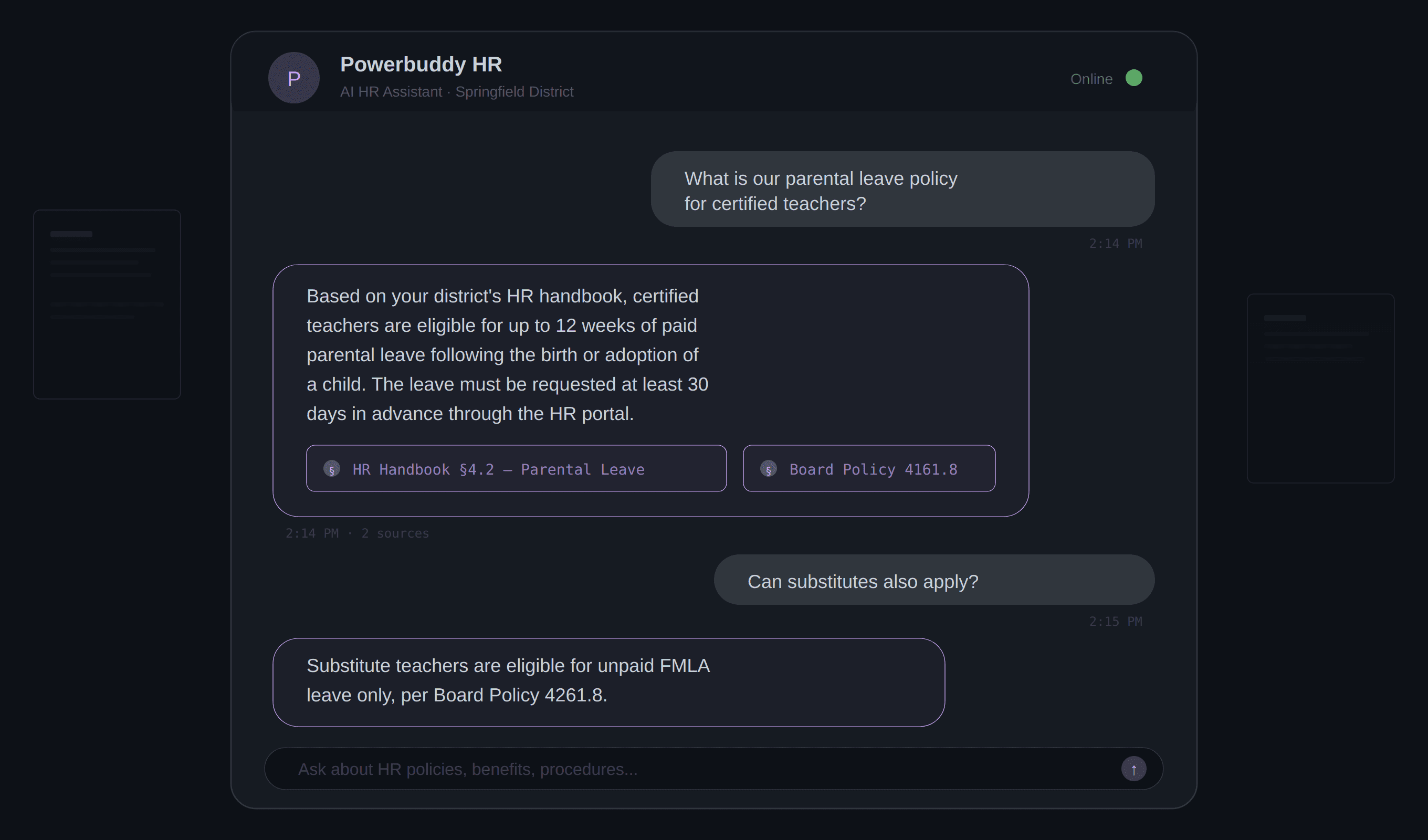The width and height of the screenshot is (1428, 840).
Task: Click the Powerbuddy HR title
Action: [421, 65]
